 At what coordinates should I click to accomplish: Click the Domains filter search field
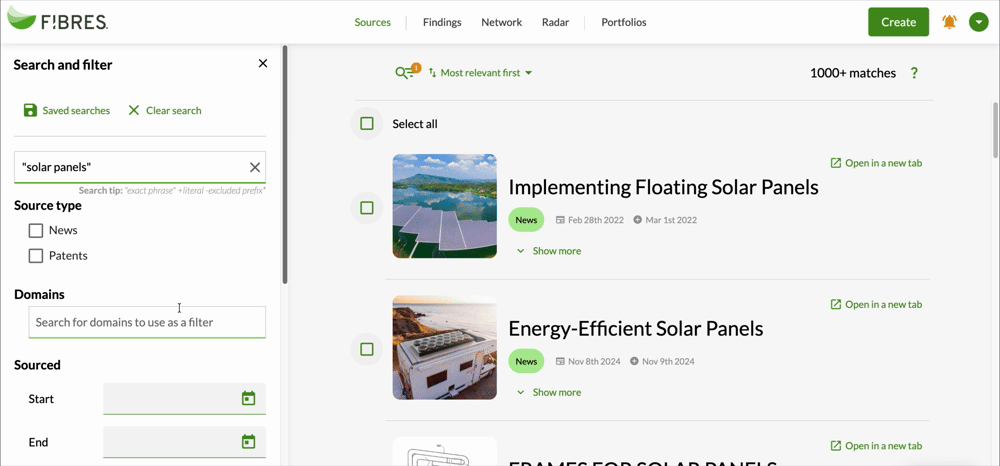coord(147,322)
